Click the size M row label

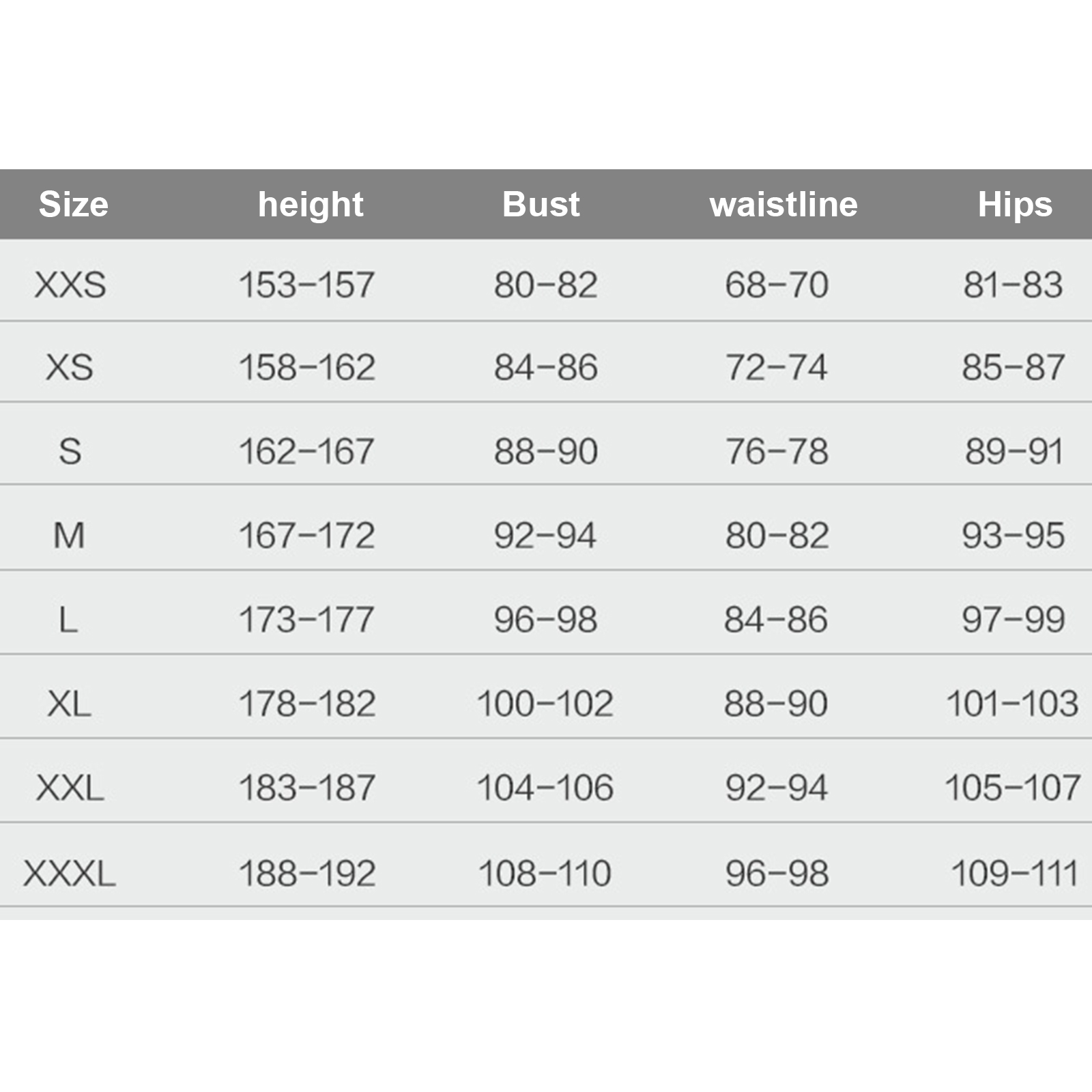coord(69,535)
